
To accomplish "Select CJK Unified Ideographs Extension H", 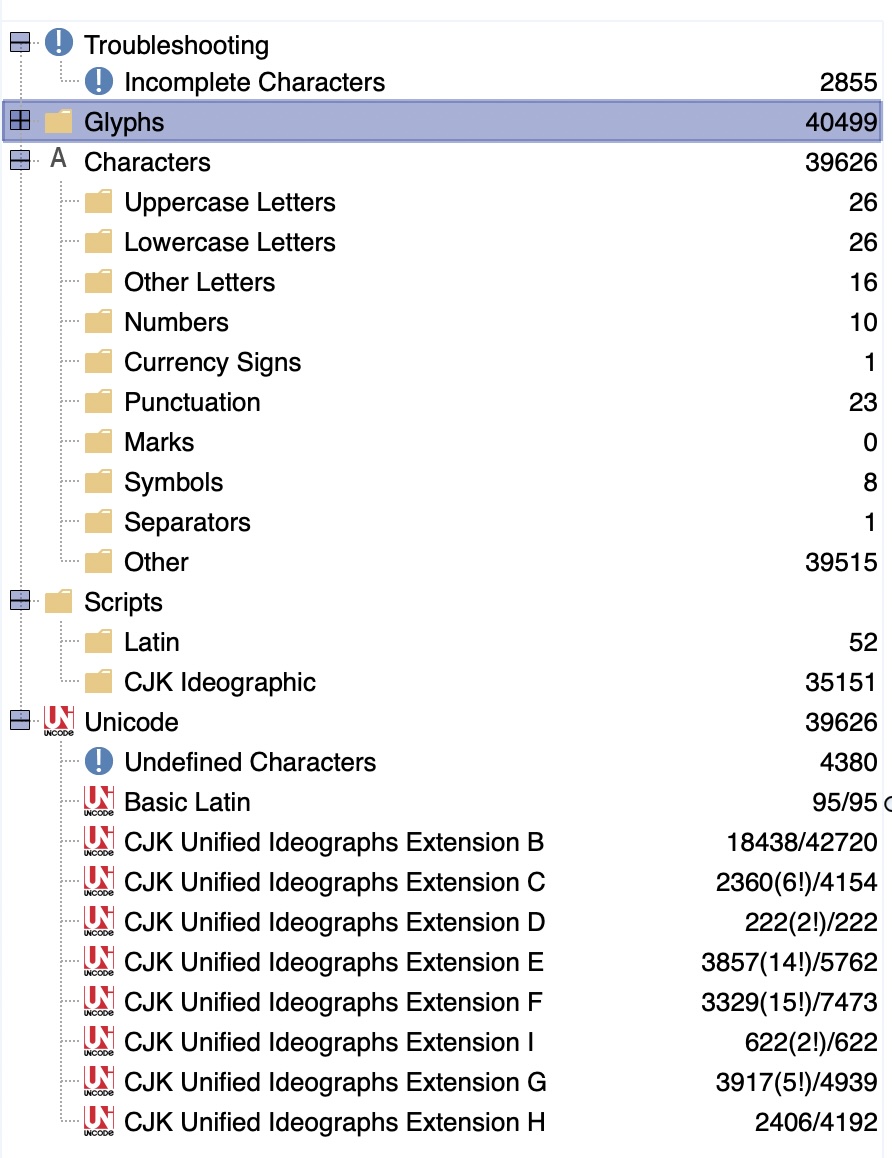I will (x=334, y=1122).
